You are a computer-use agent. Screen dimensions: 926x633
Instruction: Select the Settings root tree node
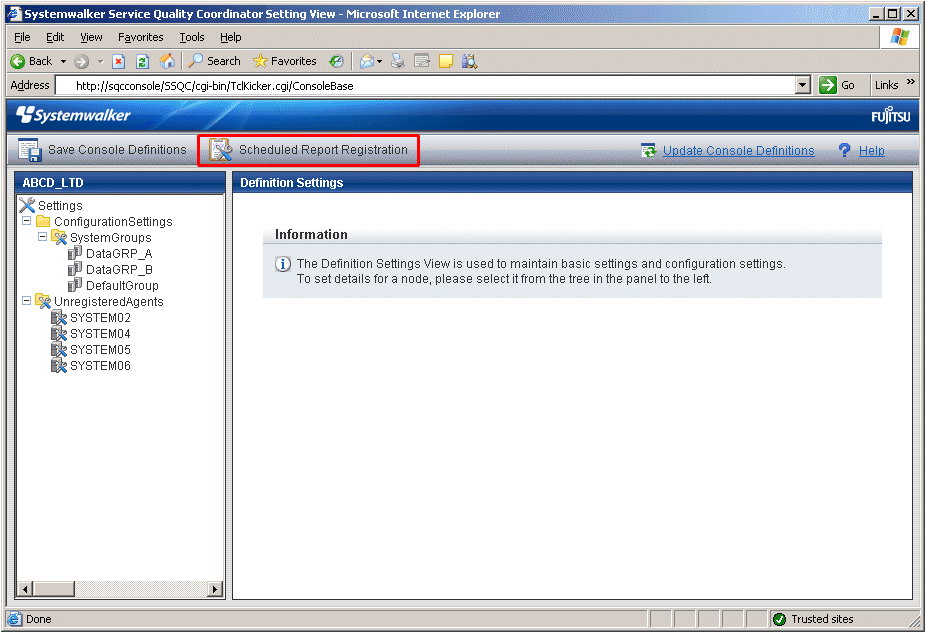click(60, 205)
